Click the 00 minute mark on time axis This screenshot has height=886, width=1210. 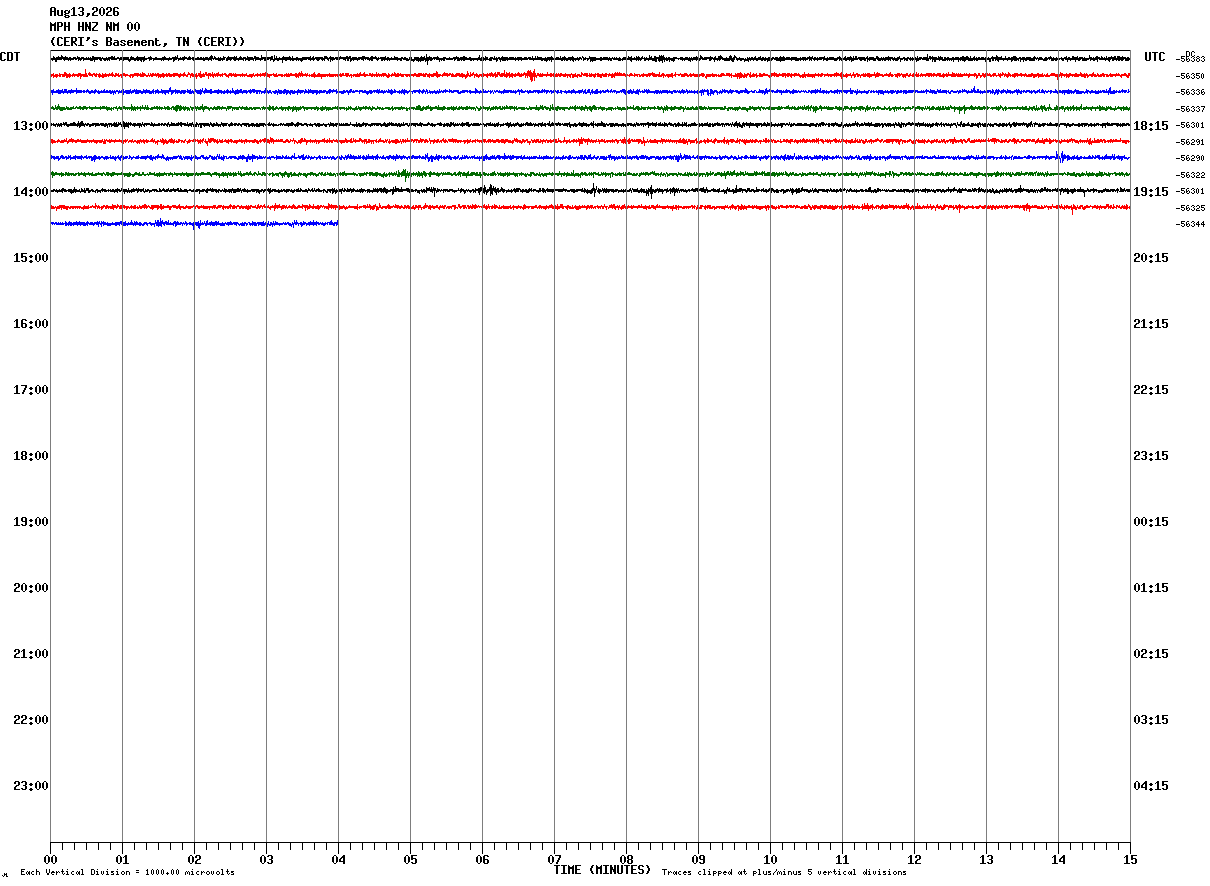[x=50, y=860]
